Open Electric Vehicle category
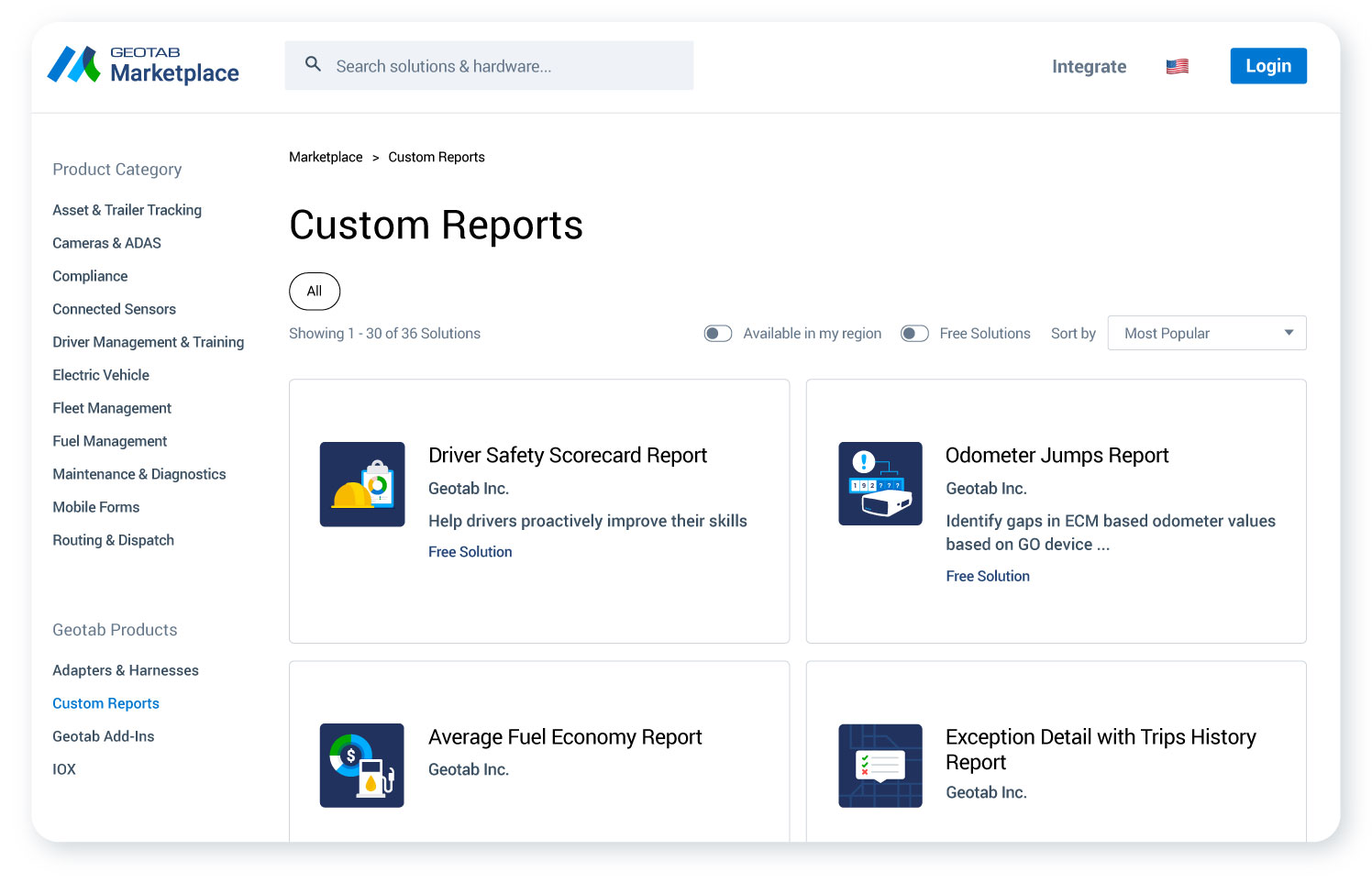This screenshot has width=1372, height=883. [101, 375]
